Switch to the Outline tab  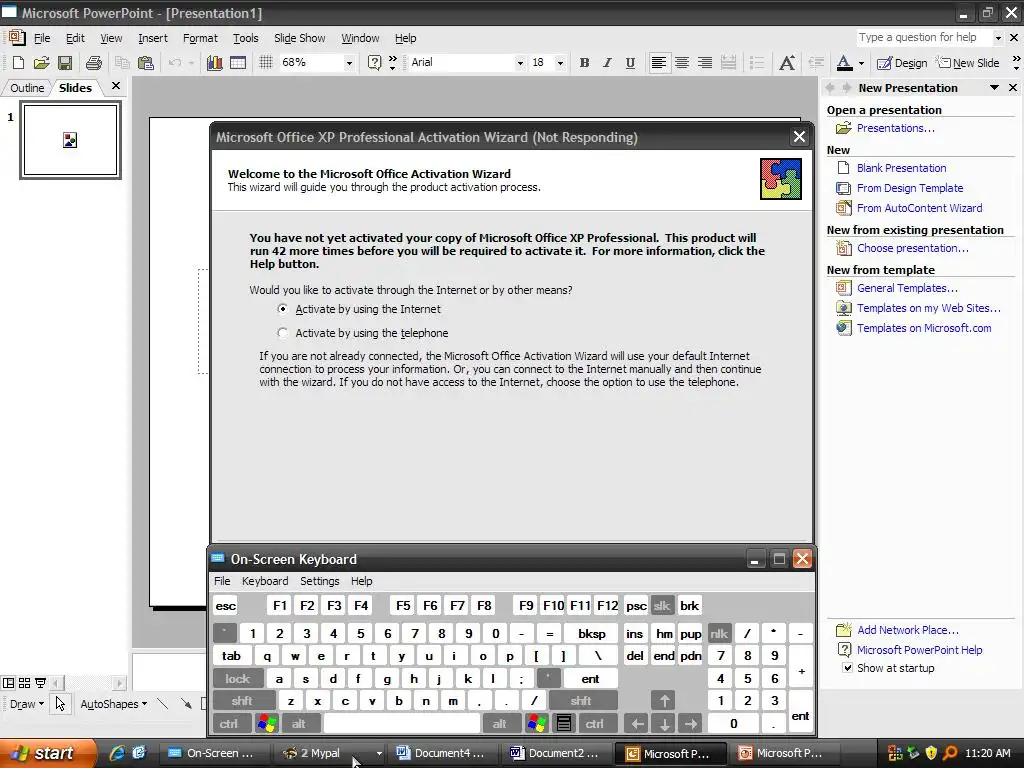pyautogui.click(x=27, y=88)
